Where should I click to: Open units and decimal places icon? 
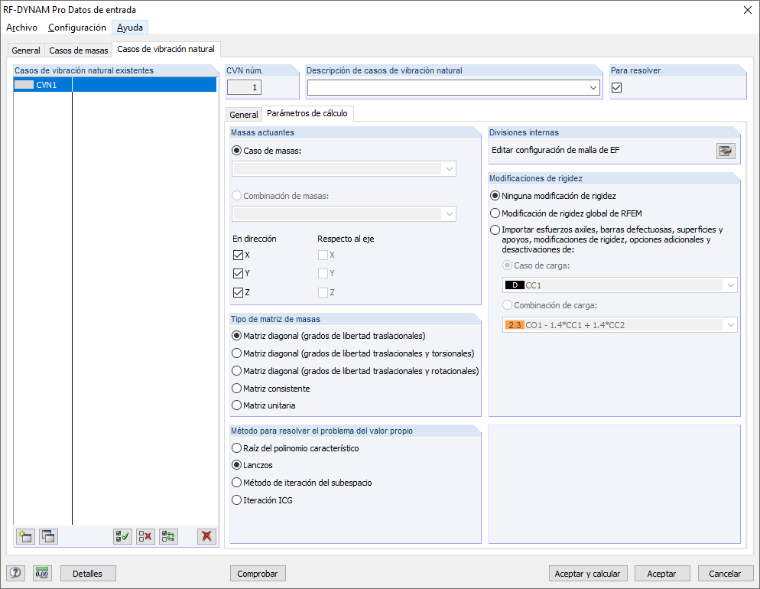click(x=42, y=573)
